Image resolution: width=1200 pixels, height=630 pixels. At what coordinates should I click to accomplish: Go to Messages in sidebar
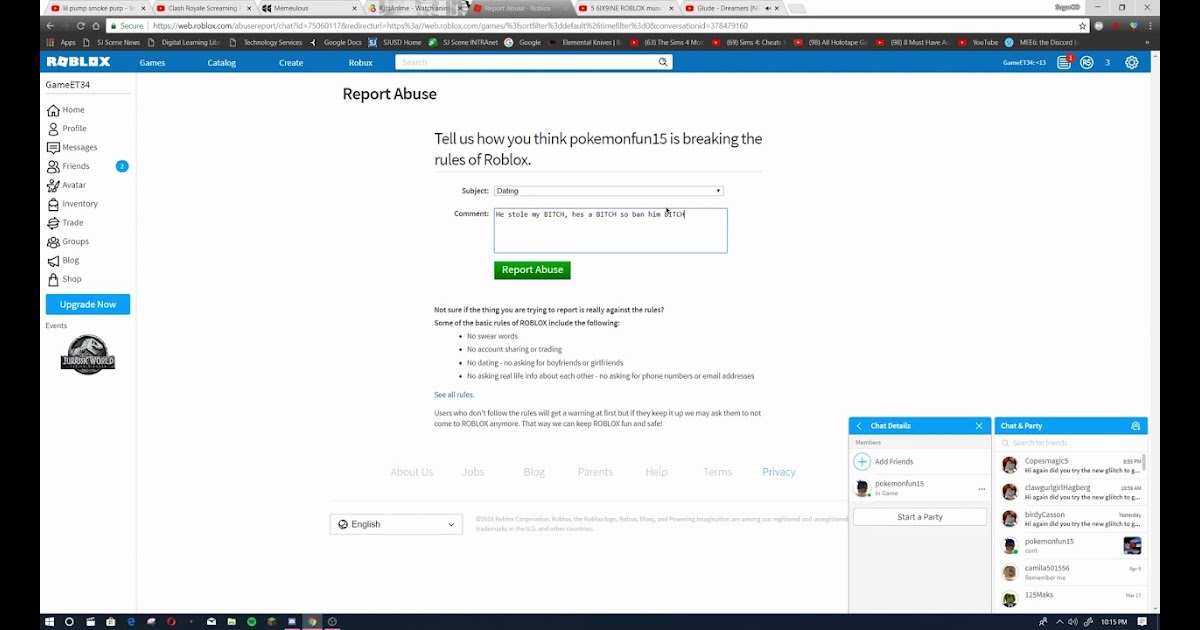72,148
